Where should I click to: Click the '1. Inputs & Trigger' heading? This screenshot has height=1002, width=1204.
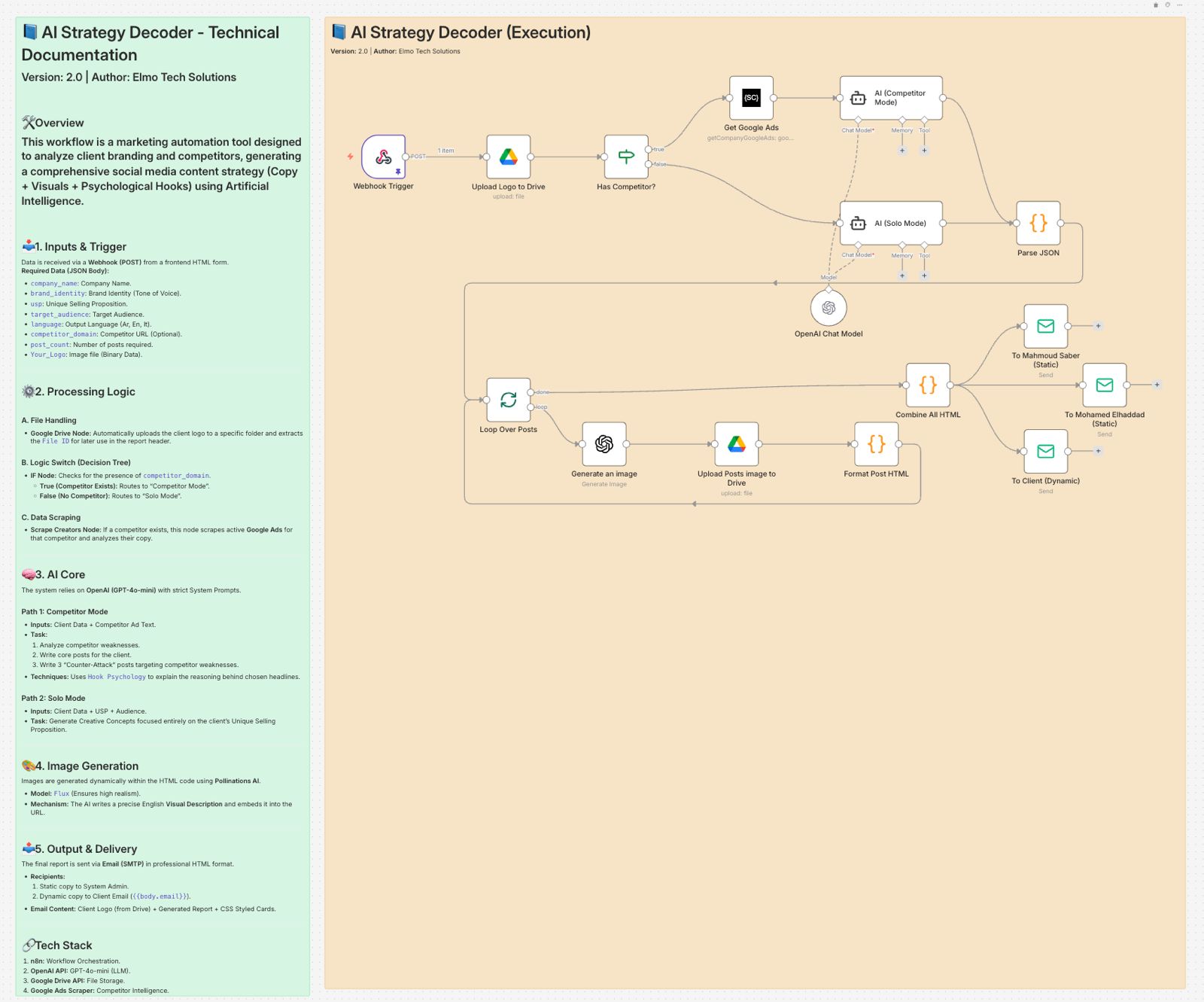click(x=81, y=246)
